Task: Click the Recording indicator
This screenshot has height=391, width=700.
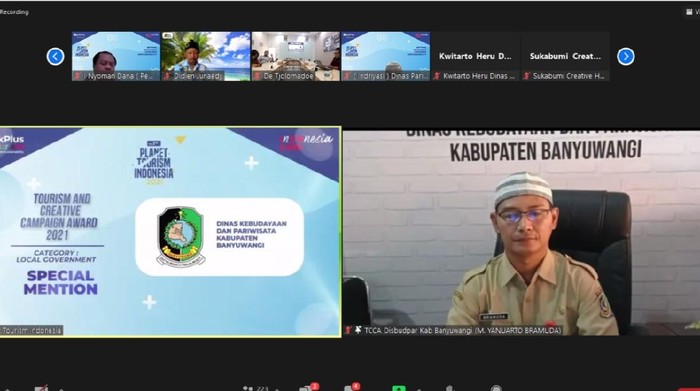Action: (x=14, y=12)
